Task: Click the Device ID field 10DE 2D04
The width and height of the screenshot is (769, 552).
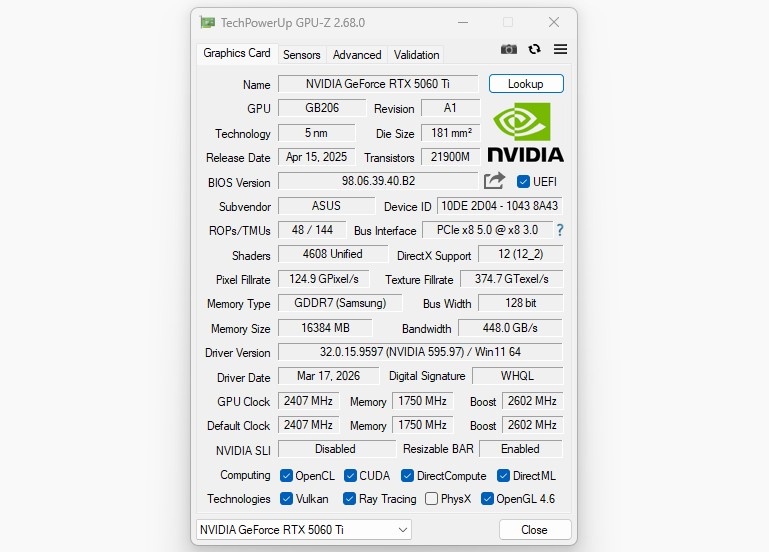Action: click(x=499, y=205)
